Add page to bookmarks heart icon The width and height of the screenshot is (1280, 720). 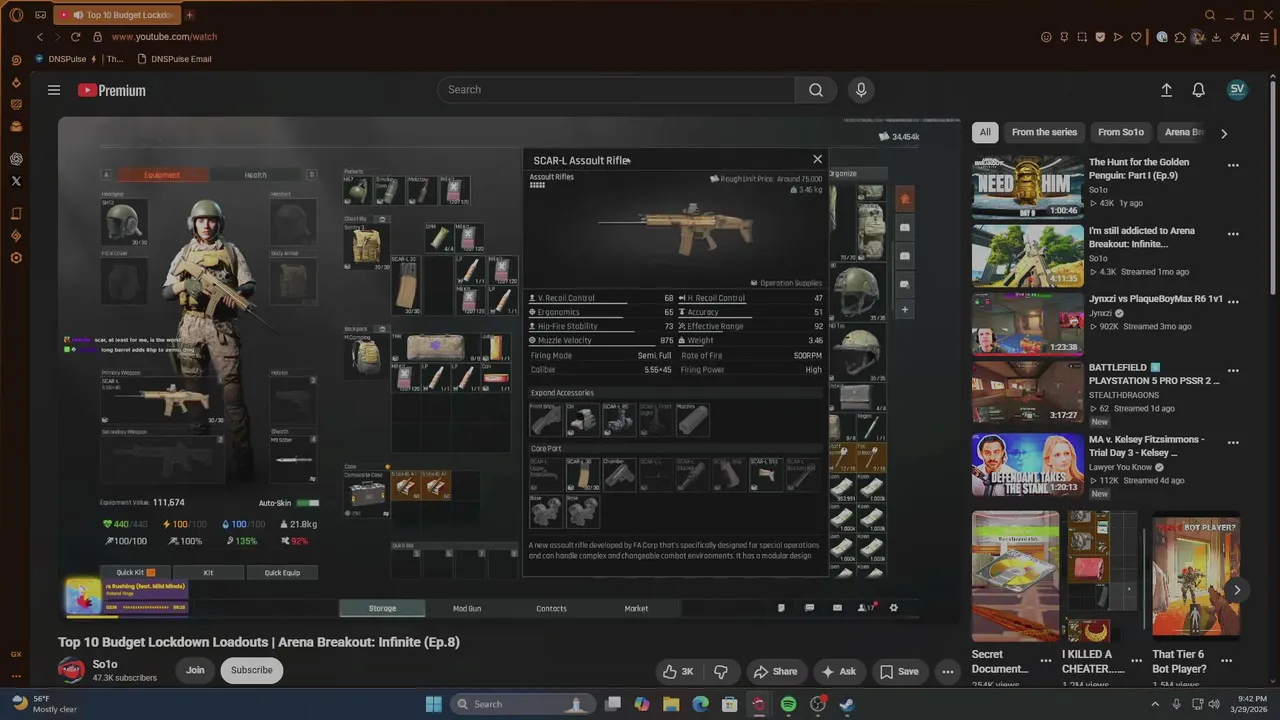(1136, 37)
